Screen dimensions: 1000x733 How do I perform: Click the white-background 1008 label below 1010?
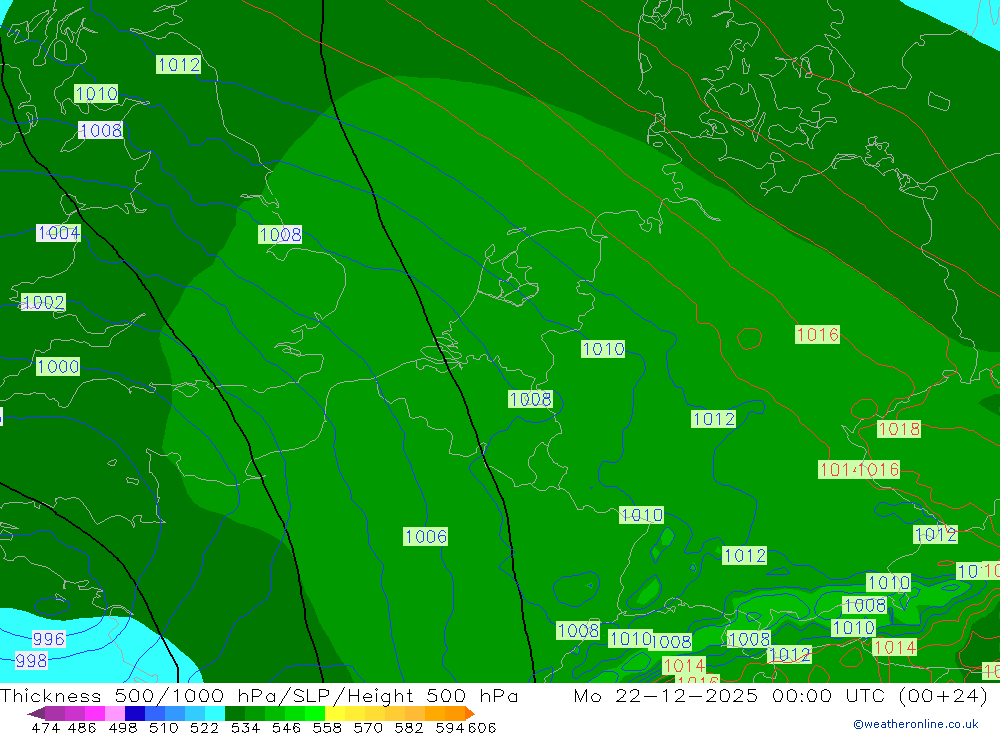(101, 130)
